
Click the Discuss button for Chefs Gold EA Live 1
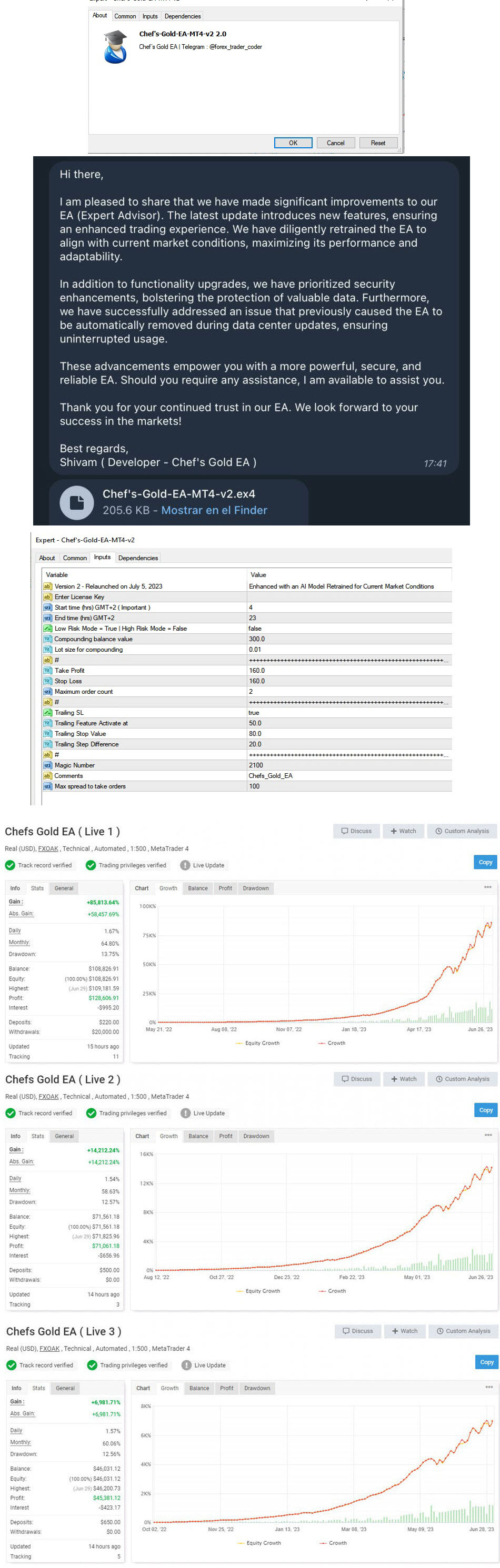(x=356, y=830)
